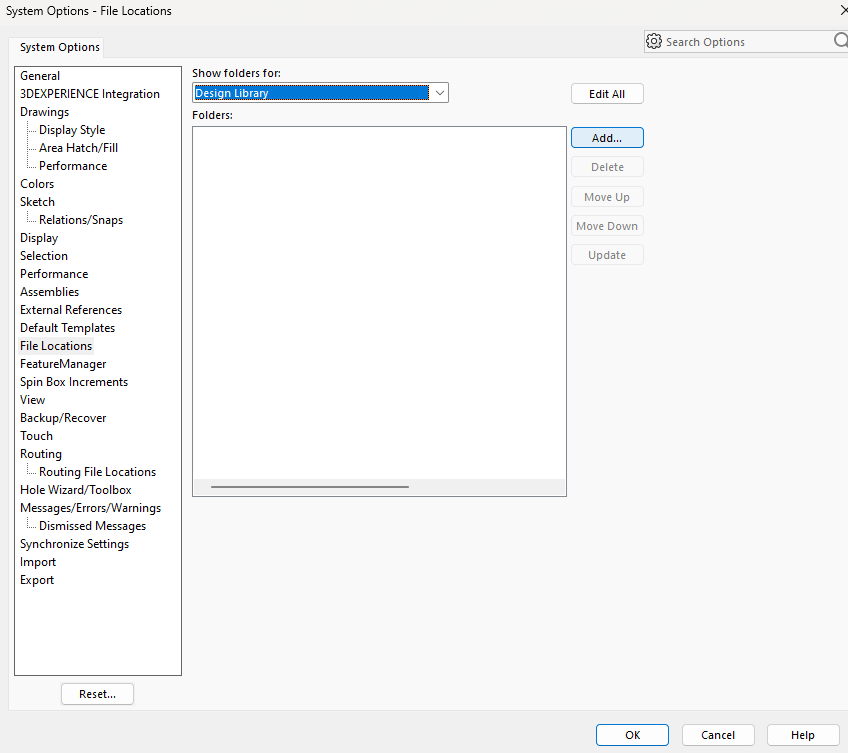The width and height of the screenshot is (848, 753).
Task: Select Display Style under Drawings
Action: [72, 130]
